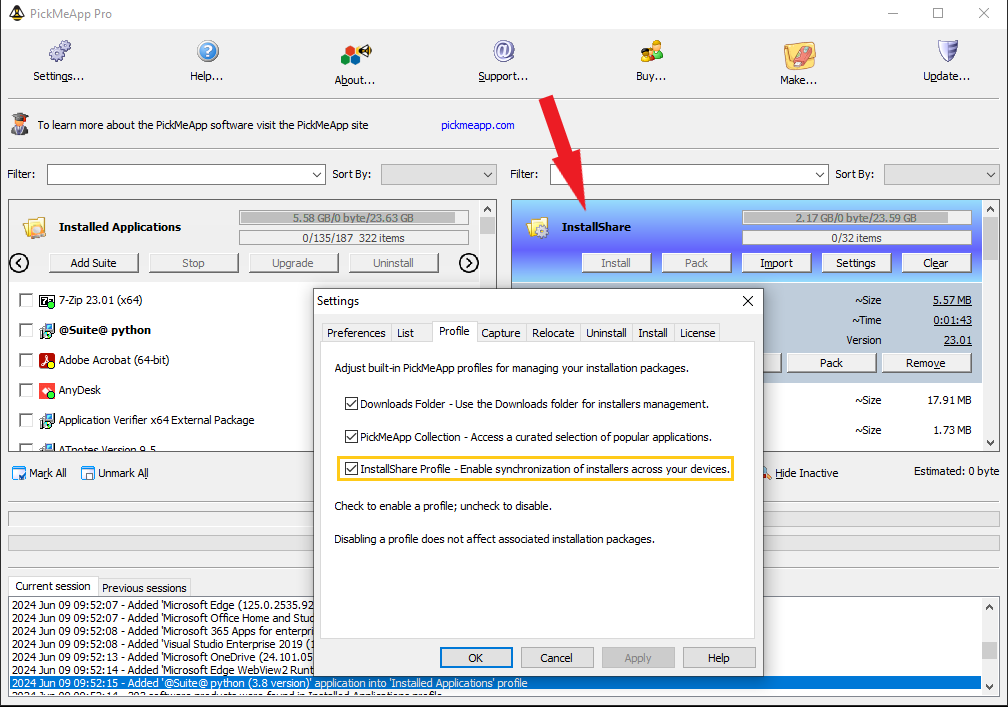Visit the pickmeapp.com link
Screen dimensions: 1008x707
click(x=478, y=125)
